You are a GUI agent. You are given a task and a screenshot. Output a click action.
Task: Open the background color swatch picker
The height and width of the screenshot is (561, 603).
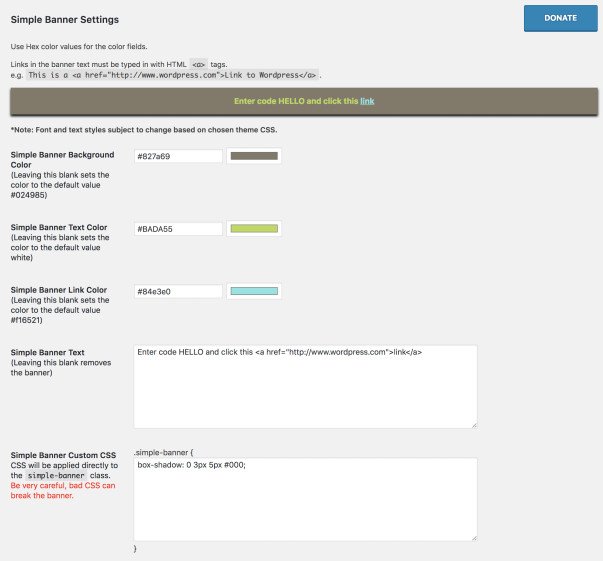click(254, 156)
